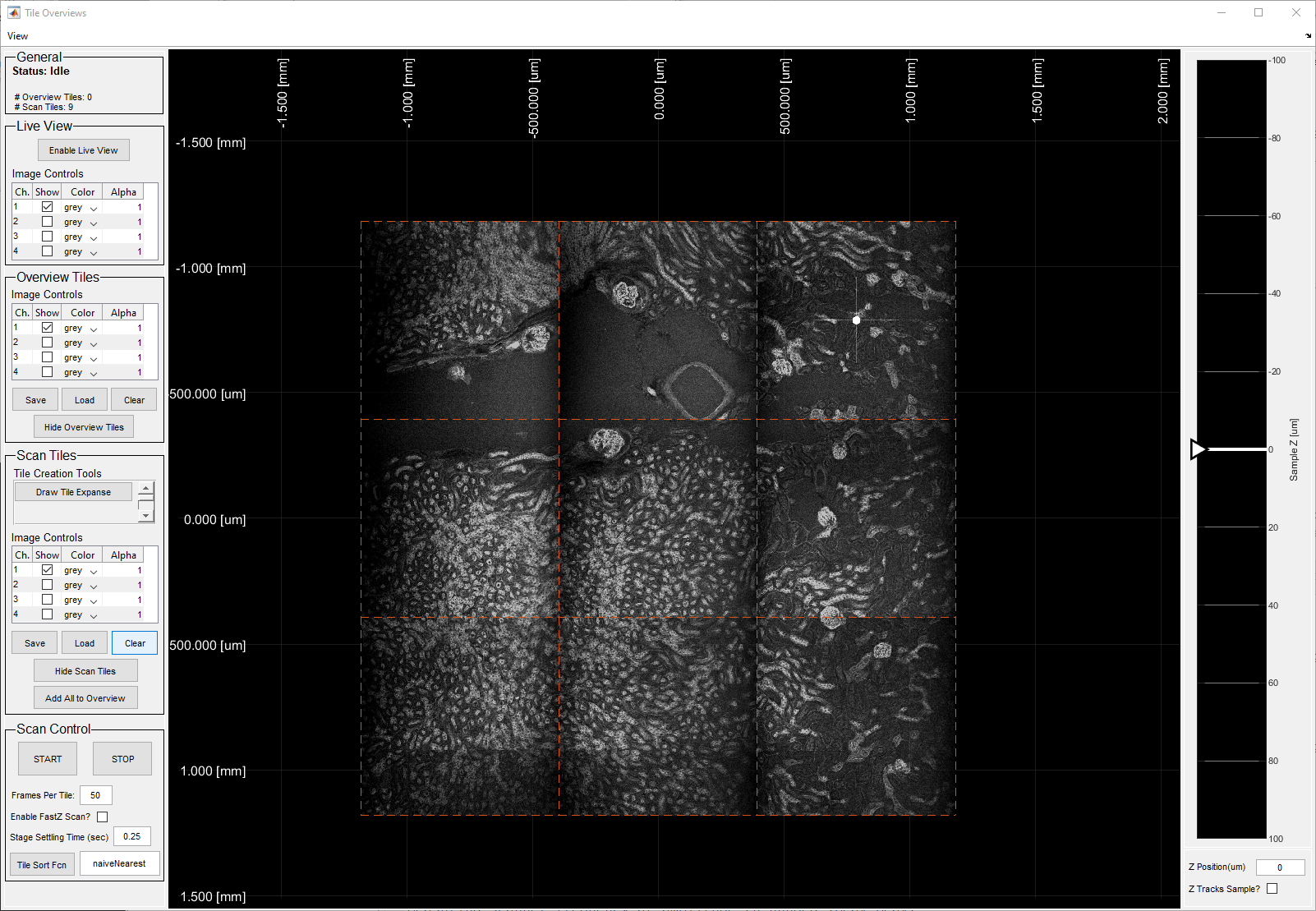Toggle Live View channel 3 Show checkbox

47,237
